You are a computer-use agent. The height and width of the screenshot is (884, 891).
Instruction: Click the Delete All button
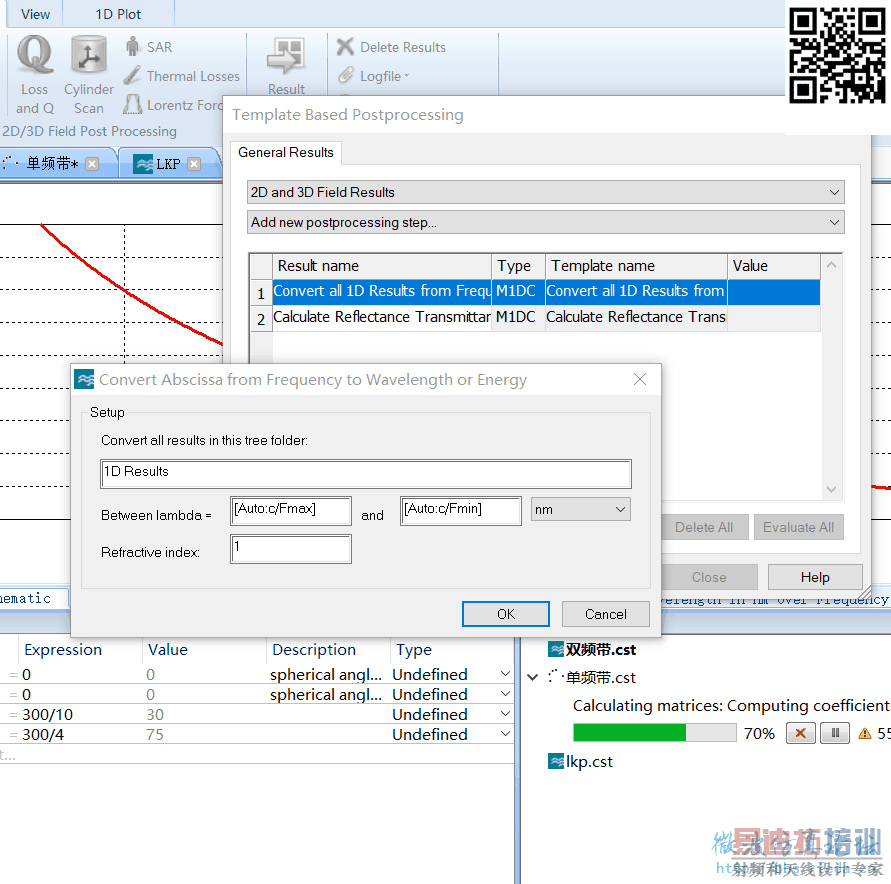click(x=704, y=527)
